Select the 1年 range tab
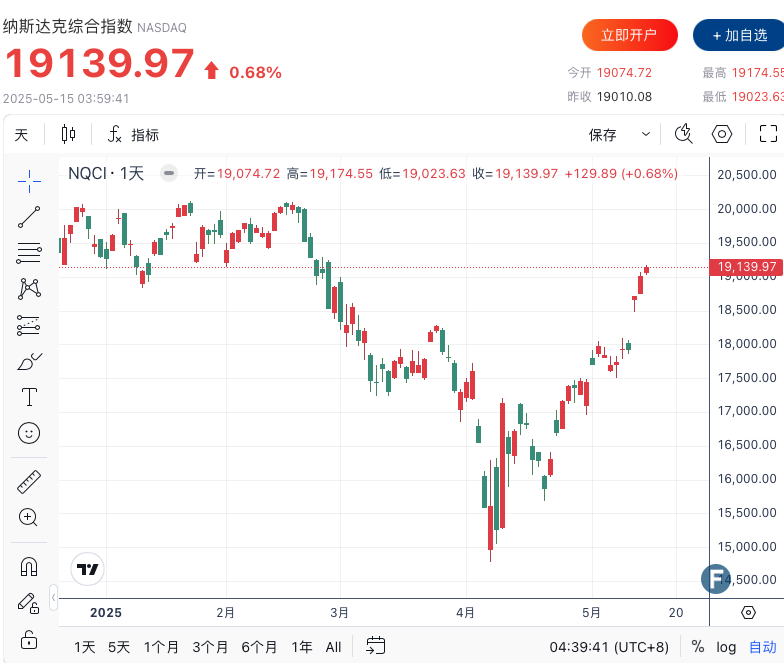Viewport: 784px width, 663px height. pyautogui.click(x=301, y=647)
